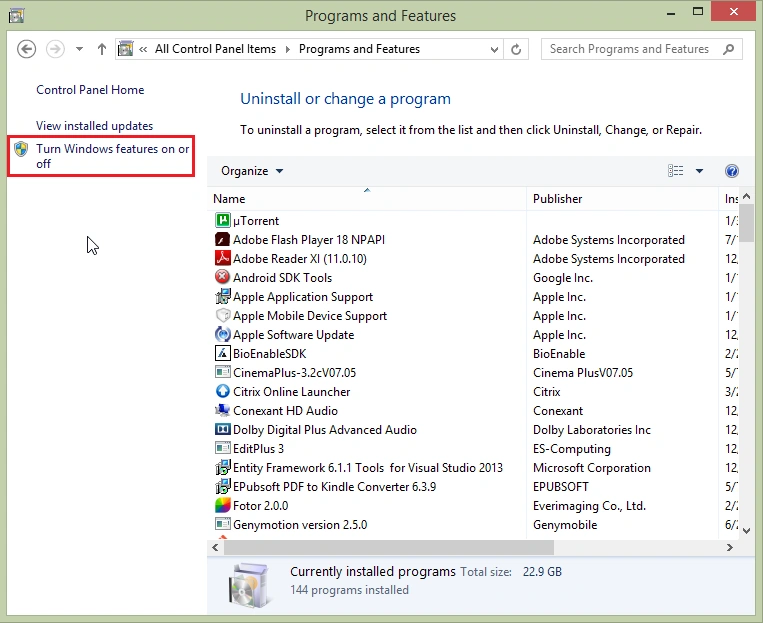Click Everimaging Co., Ltd. publisher cell
The image size is (763, 623).
coord(589,505)
